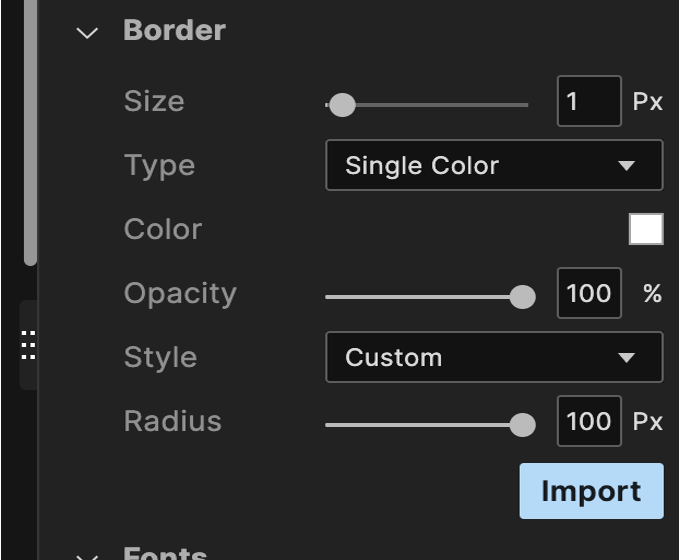Click the Opacity slider handle

pos(522,297)
